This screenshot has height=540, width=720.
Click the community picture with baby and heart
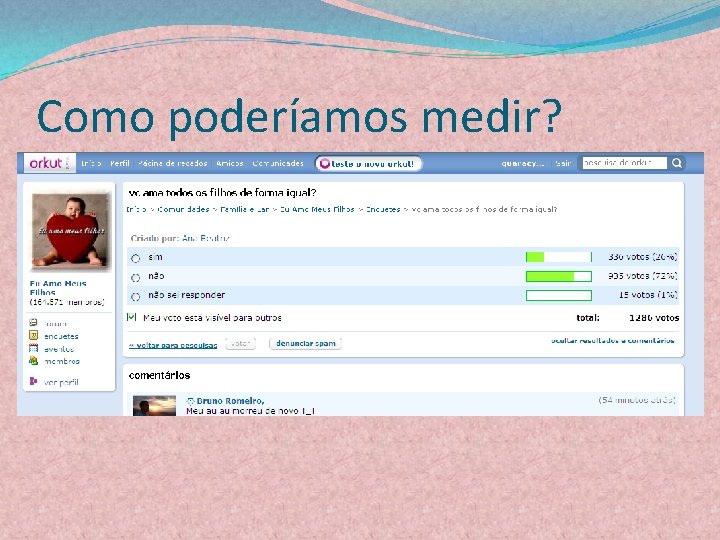pyautogui.click(x=71, y=231)
